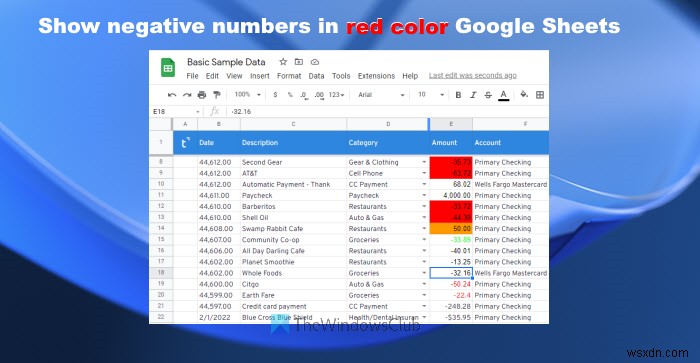Screen dimensions: 700x363
Task: Format as currency with dollar icon
Action: [x=275, y=95]
